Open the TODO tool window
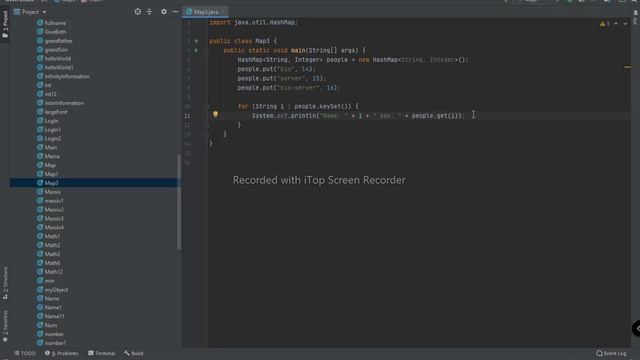Screen dimensions: 640x360 click(25, 353)
